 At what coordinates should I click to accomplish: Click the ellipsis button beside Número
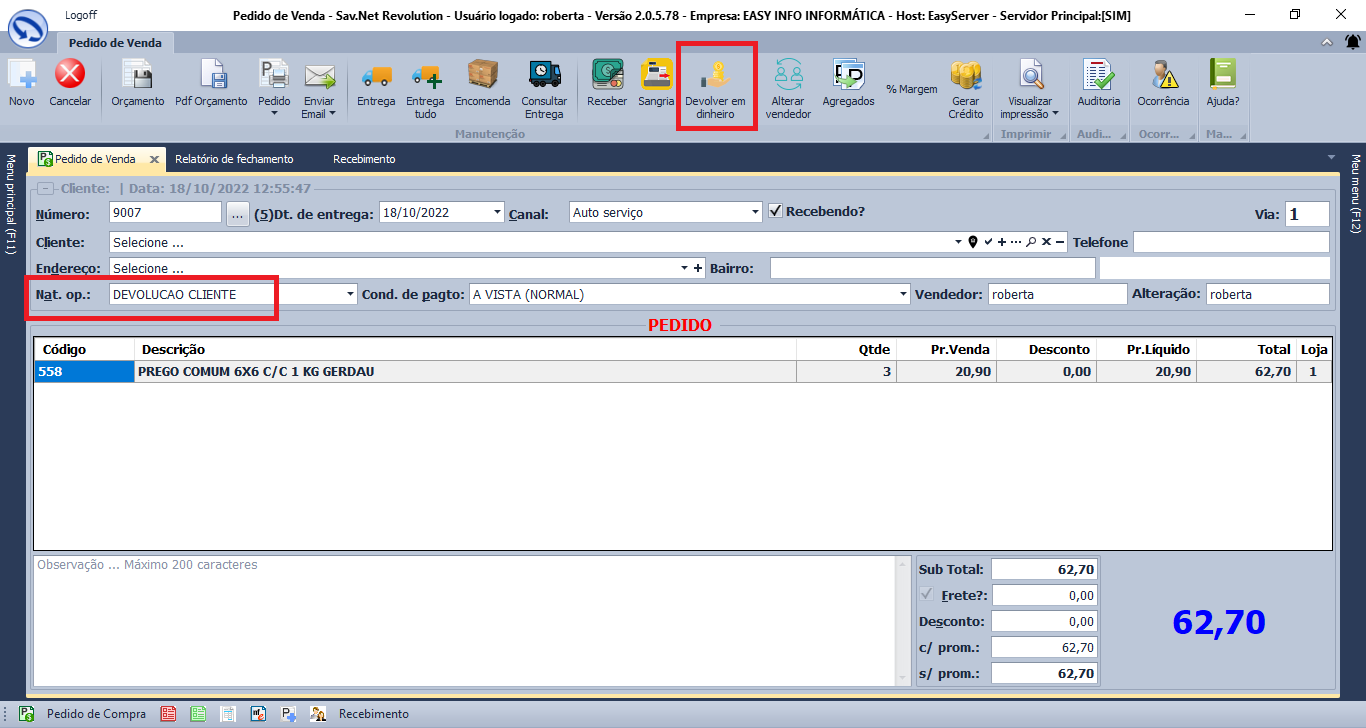(237, 213)
